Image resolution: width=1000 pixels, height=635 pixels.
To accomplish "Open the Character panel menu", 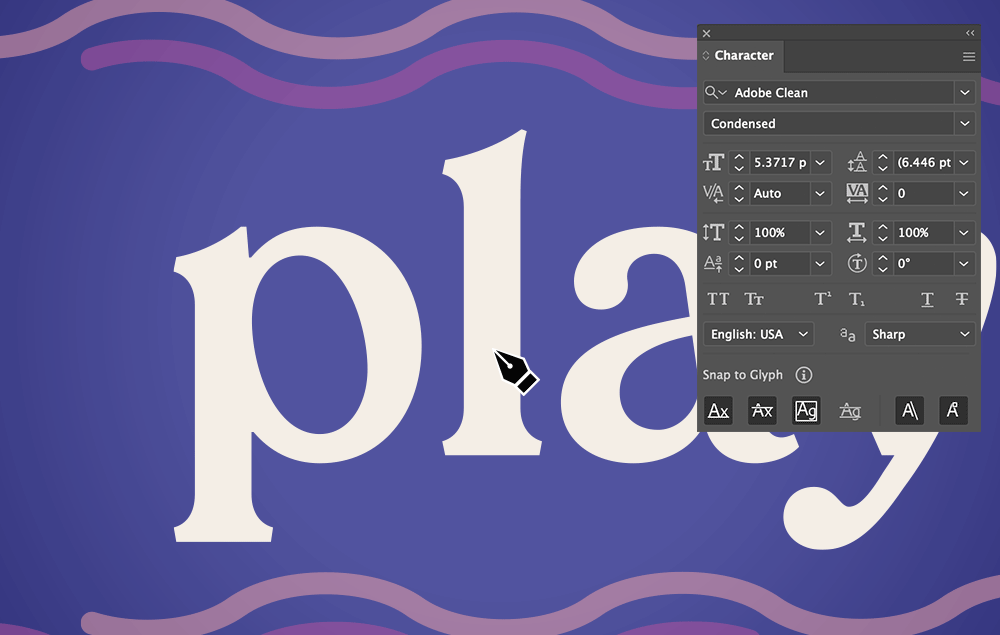I will (968, 56).
